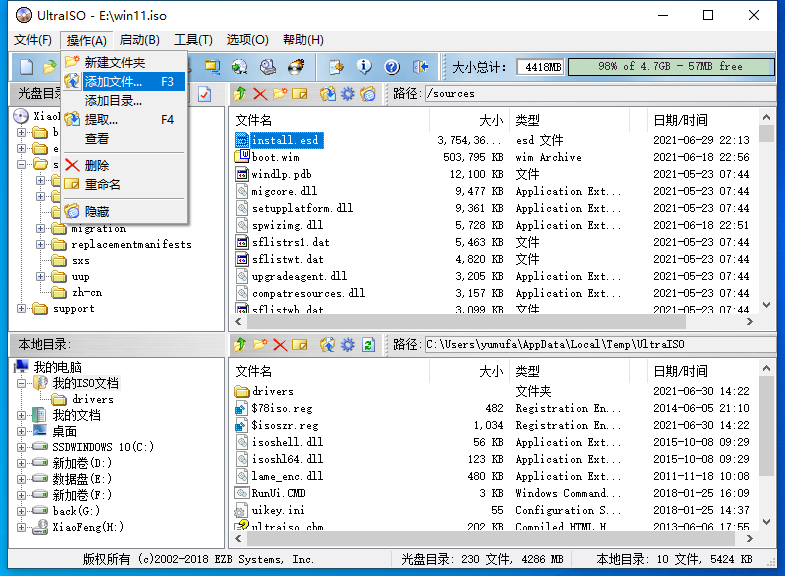
Task: Click the add-to-image icon in local toolbar
Action: (328, 344)
